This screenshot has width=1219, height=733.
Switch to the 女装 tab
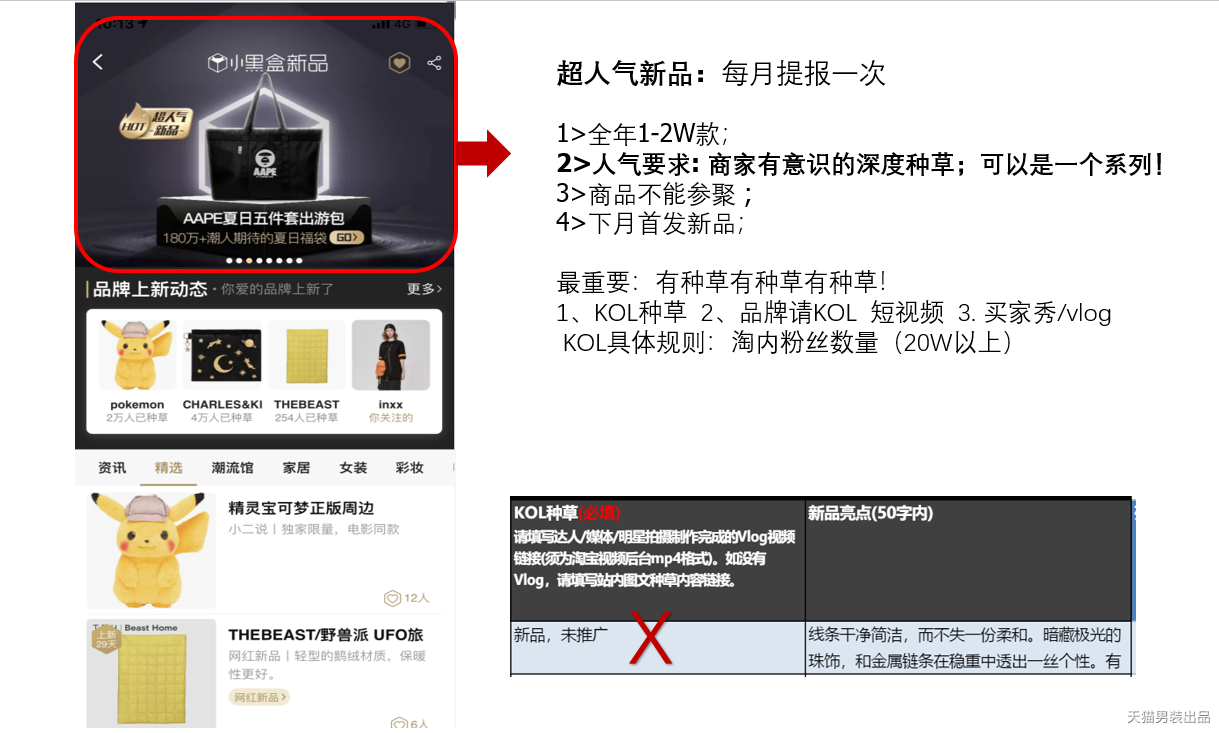pos(353,467)
